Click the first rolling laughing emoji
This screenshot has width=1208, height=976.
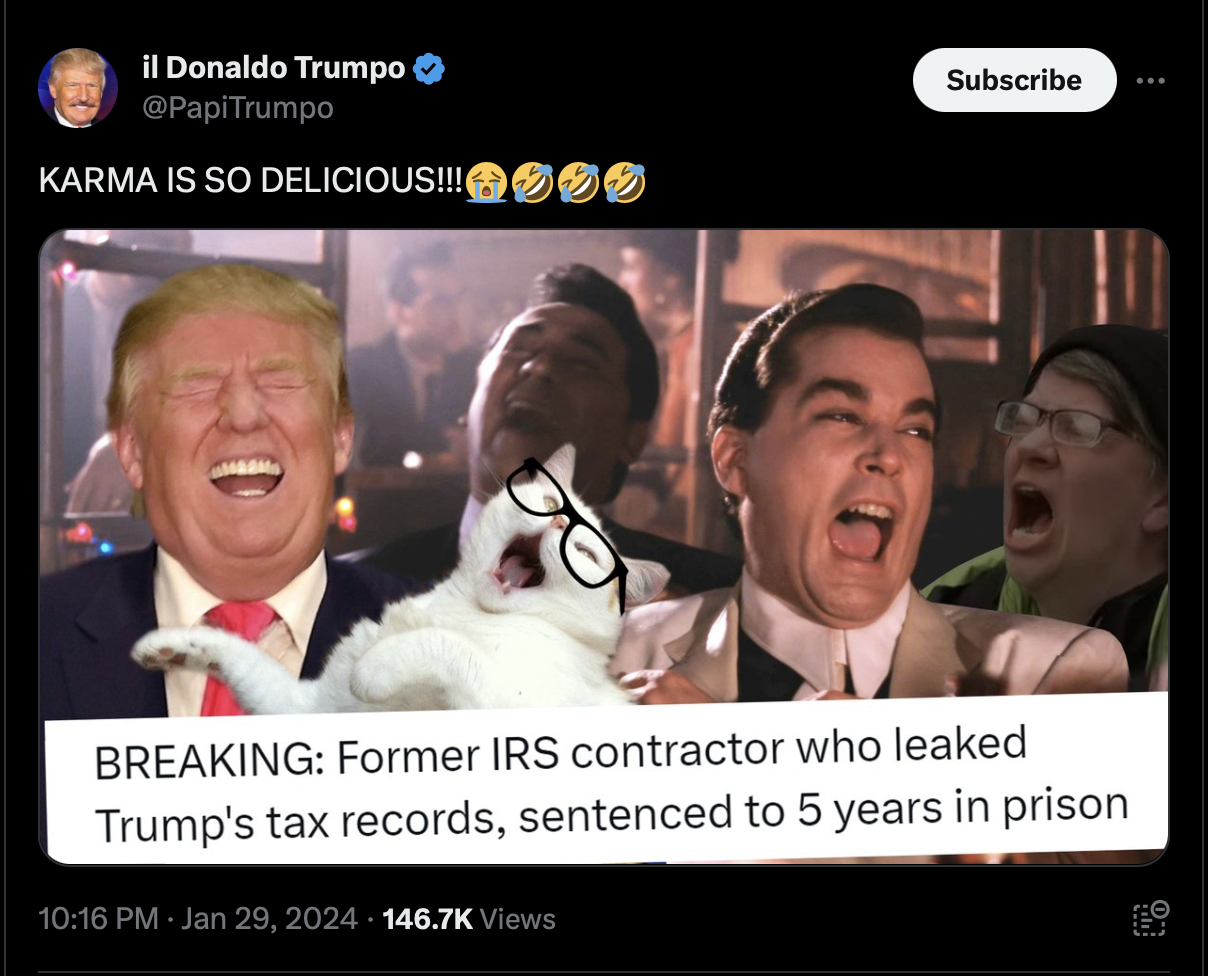531,181
